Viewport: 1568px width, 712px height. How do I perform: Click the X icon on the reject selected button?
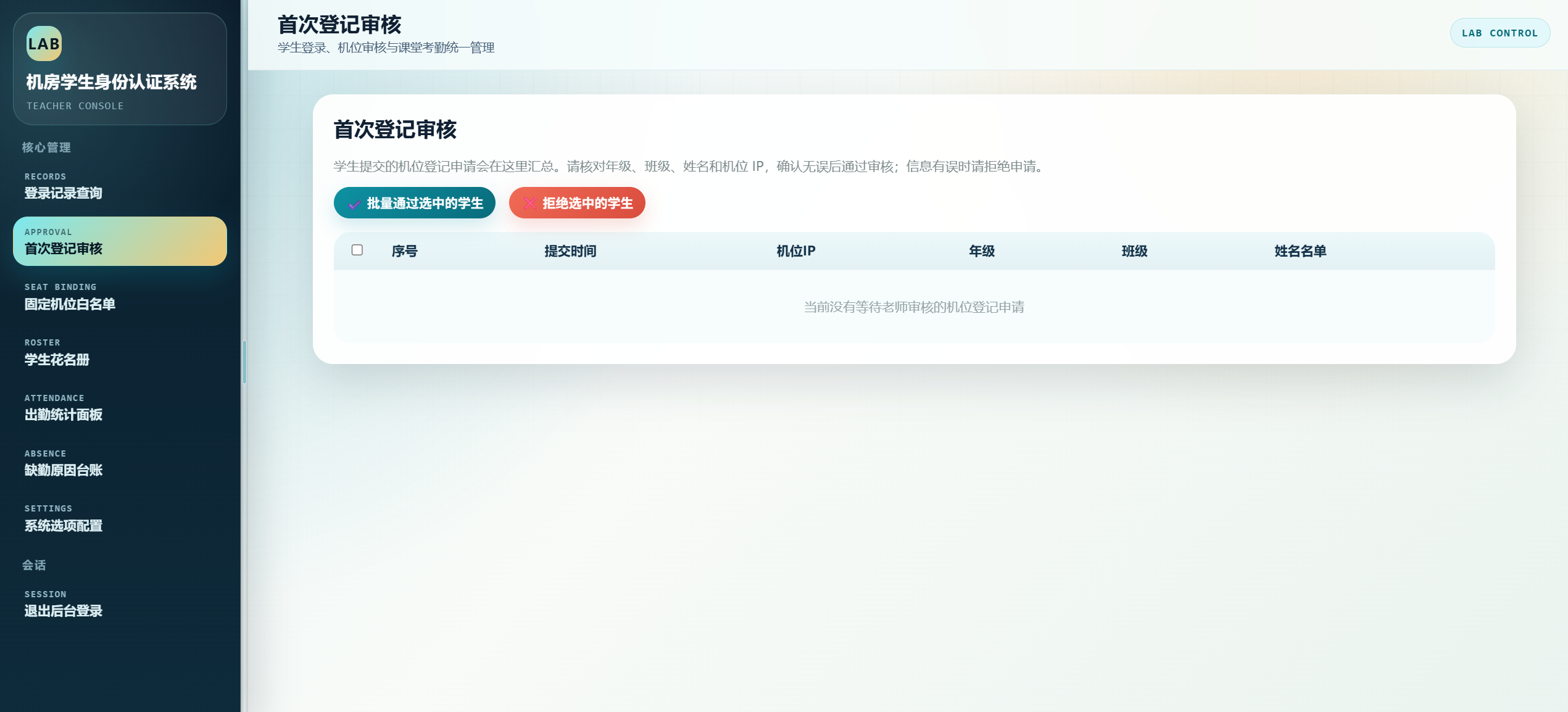529,204
